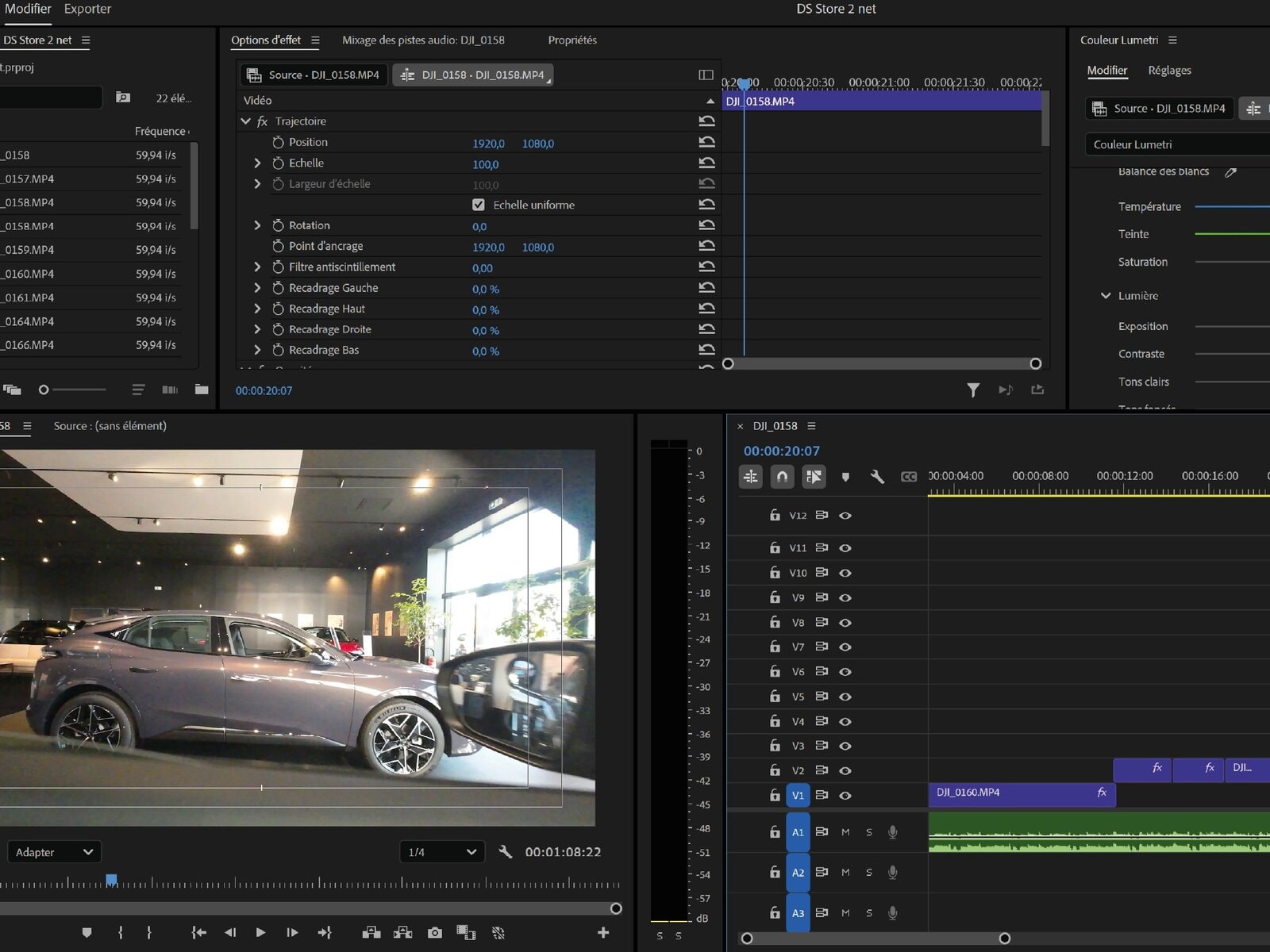Open the source monitor settings wrench
1270x952 pixels.
505,852
